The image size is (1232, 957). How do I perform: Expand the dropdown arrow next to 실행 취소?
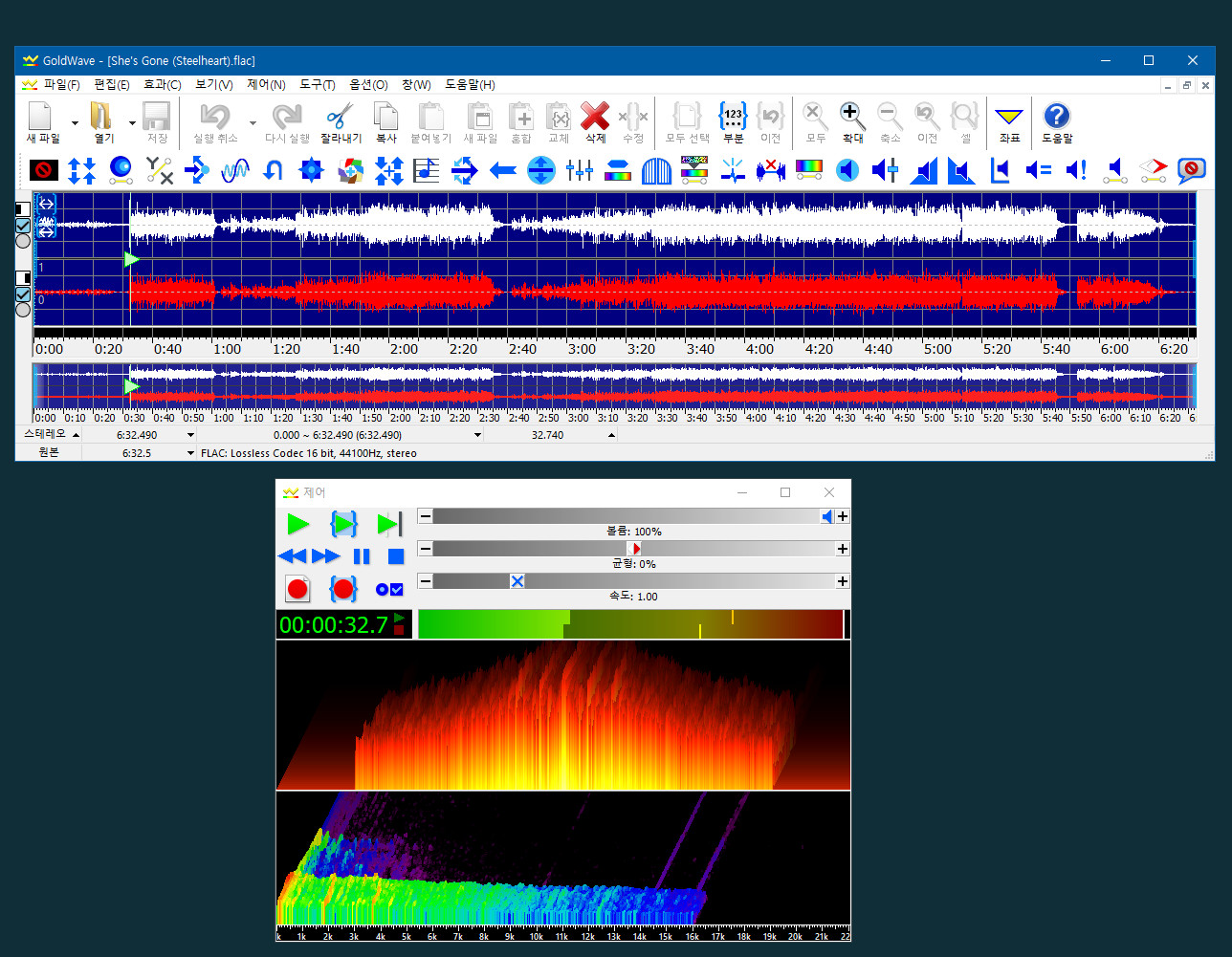pos(253,123)
